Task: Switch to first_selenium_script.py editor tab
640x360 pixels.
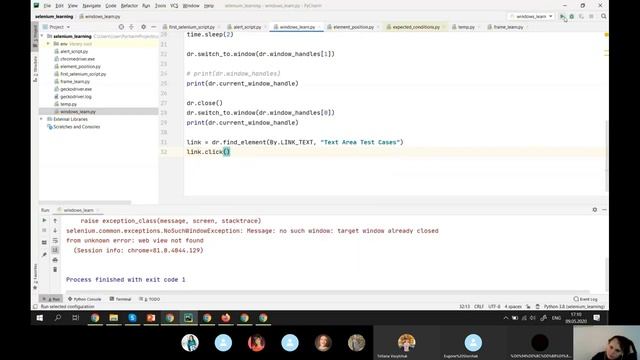Action: coord(191,27)
